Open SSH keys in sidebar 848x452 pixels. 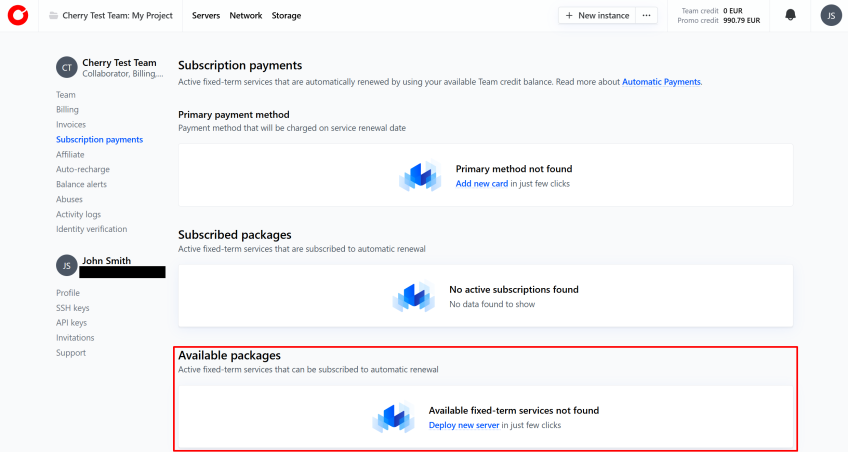pos(72,308)
